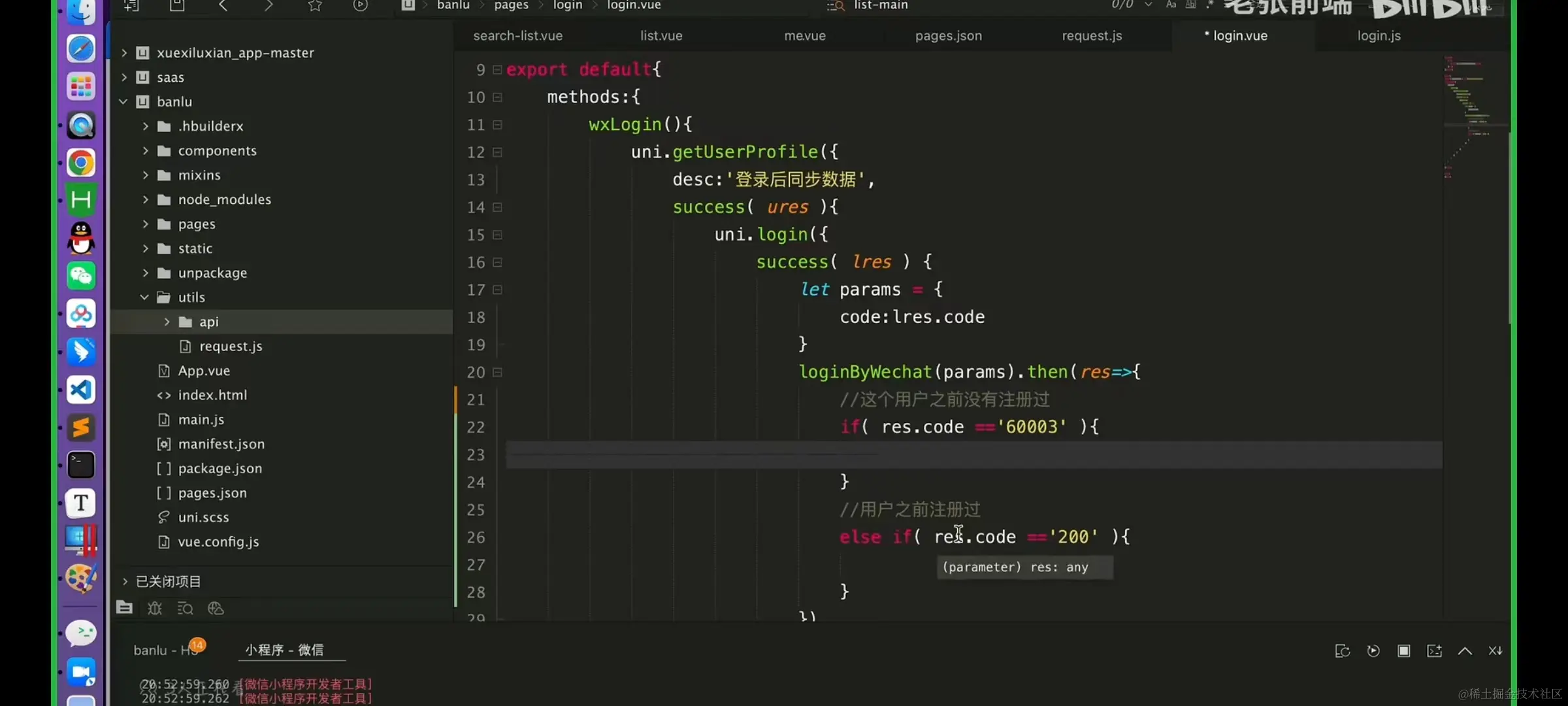The width and height of the screenshot is (1568, 706).
Task: Click the debug bug icon below file tree
Action: [155, 609]
